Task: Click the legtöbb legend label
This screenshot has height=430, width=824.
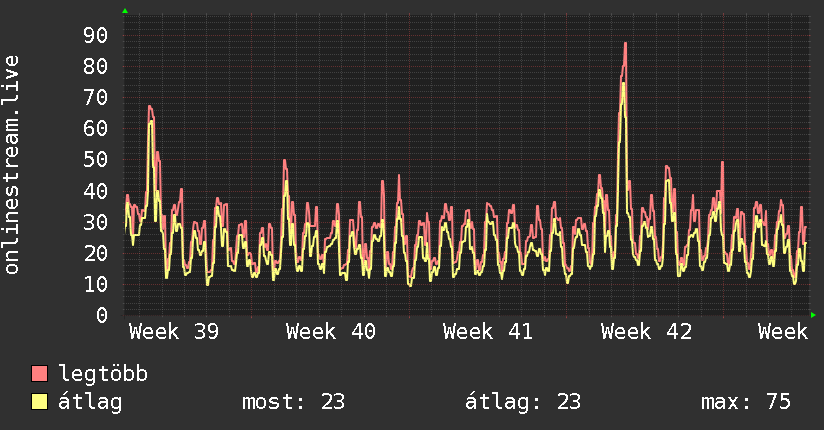Action: [x=103, y=373]
